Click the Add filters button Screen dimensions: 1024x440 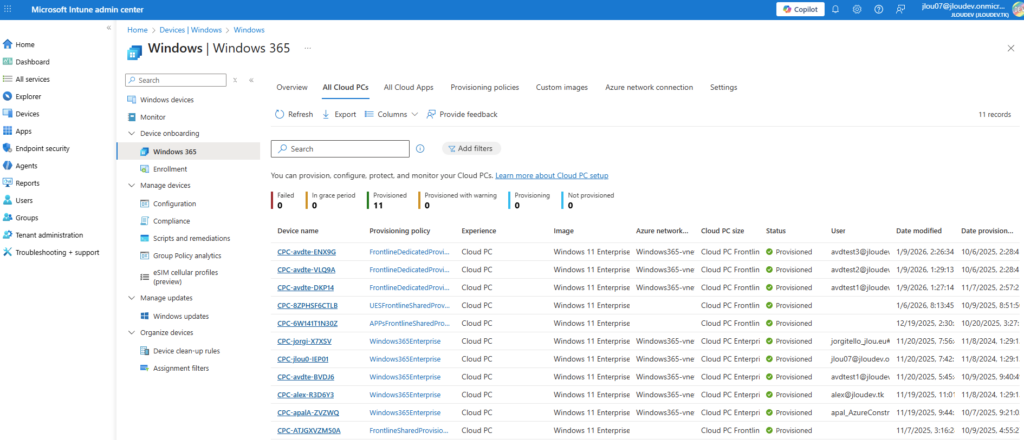pyautogui.click(x=469, y=148)
